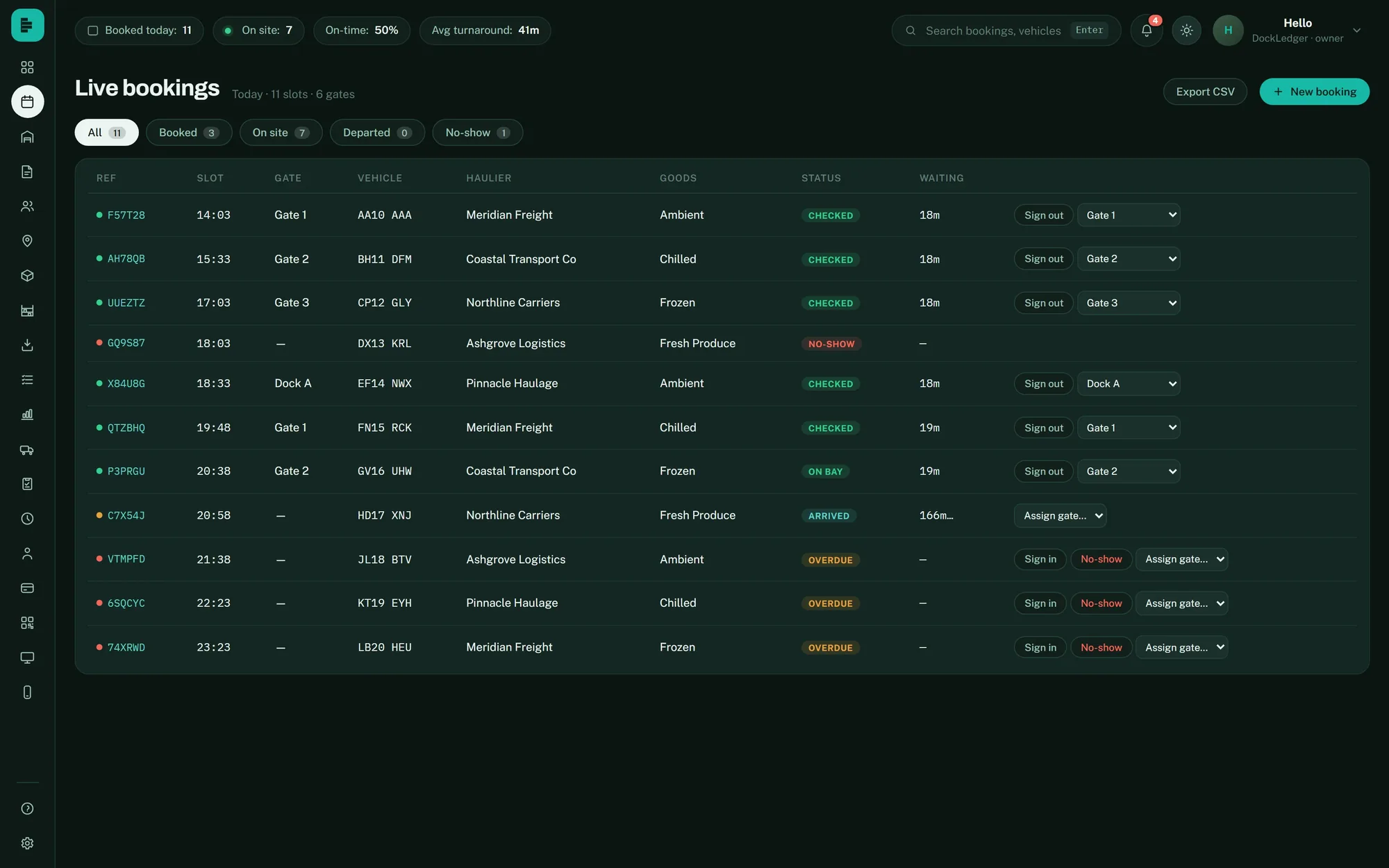The height and width of the screenshot is (868, 1389).
Task: Open the dashboard grid icon in sidebar
Action: click(27, 67)
